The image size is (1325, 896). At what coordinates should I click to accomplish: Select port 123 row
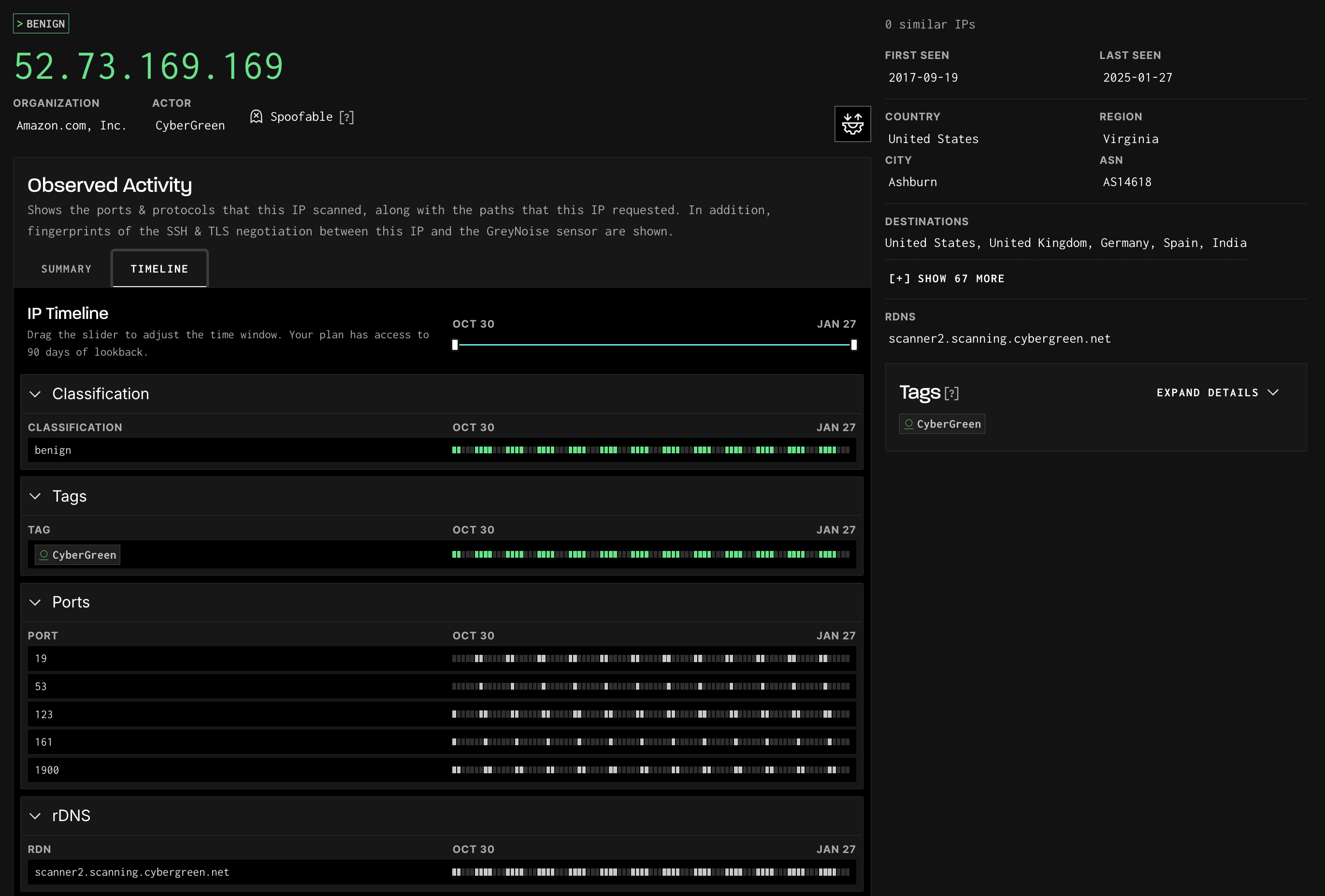click(x=442, y=714)
